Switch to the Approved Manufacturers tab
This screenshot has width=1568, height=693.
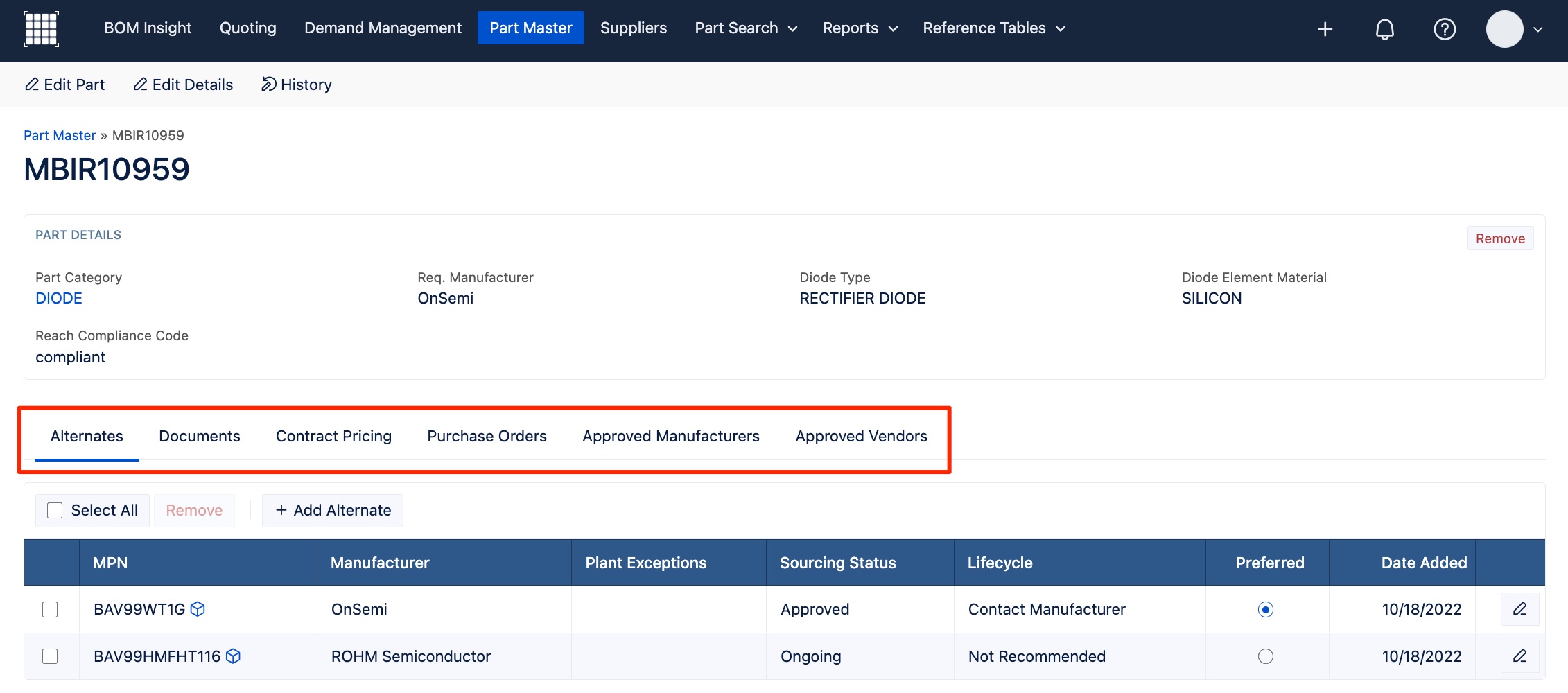click(x=671, y=437)
